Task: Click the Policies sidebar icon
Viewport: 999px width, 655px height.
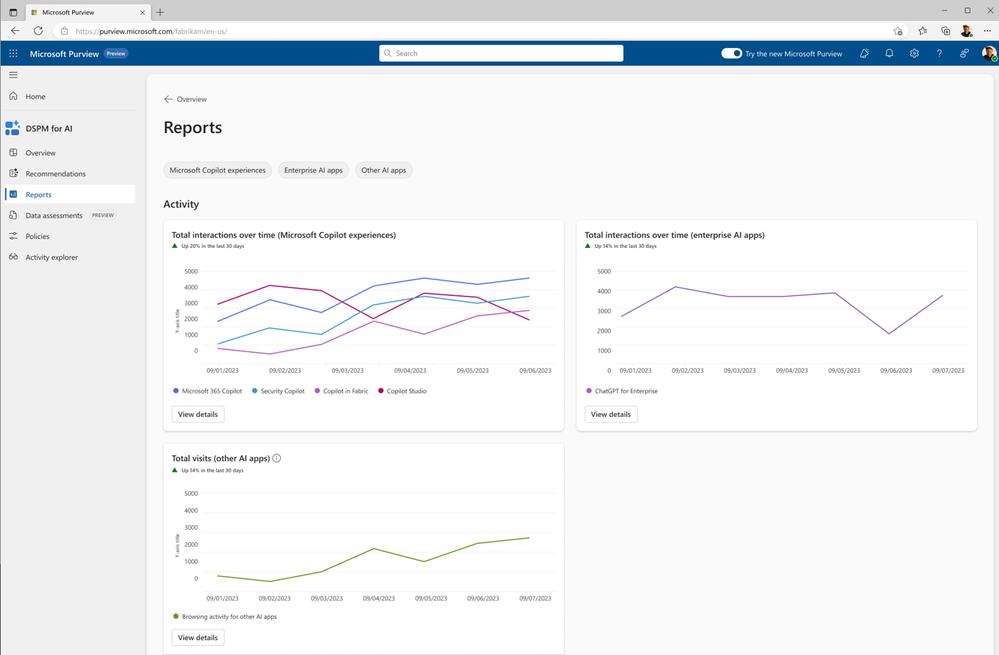Action: pyautogui.click(x=13, y=236)
